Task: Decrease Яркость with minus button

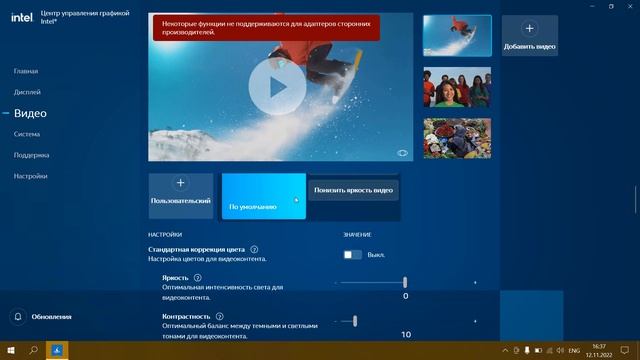Action: pyautogui.click(x=336, y=282)
